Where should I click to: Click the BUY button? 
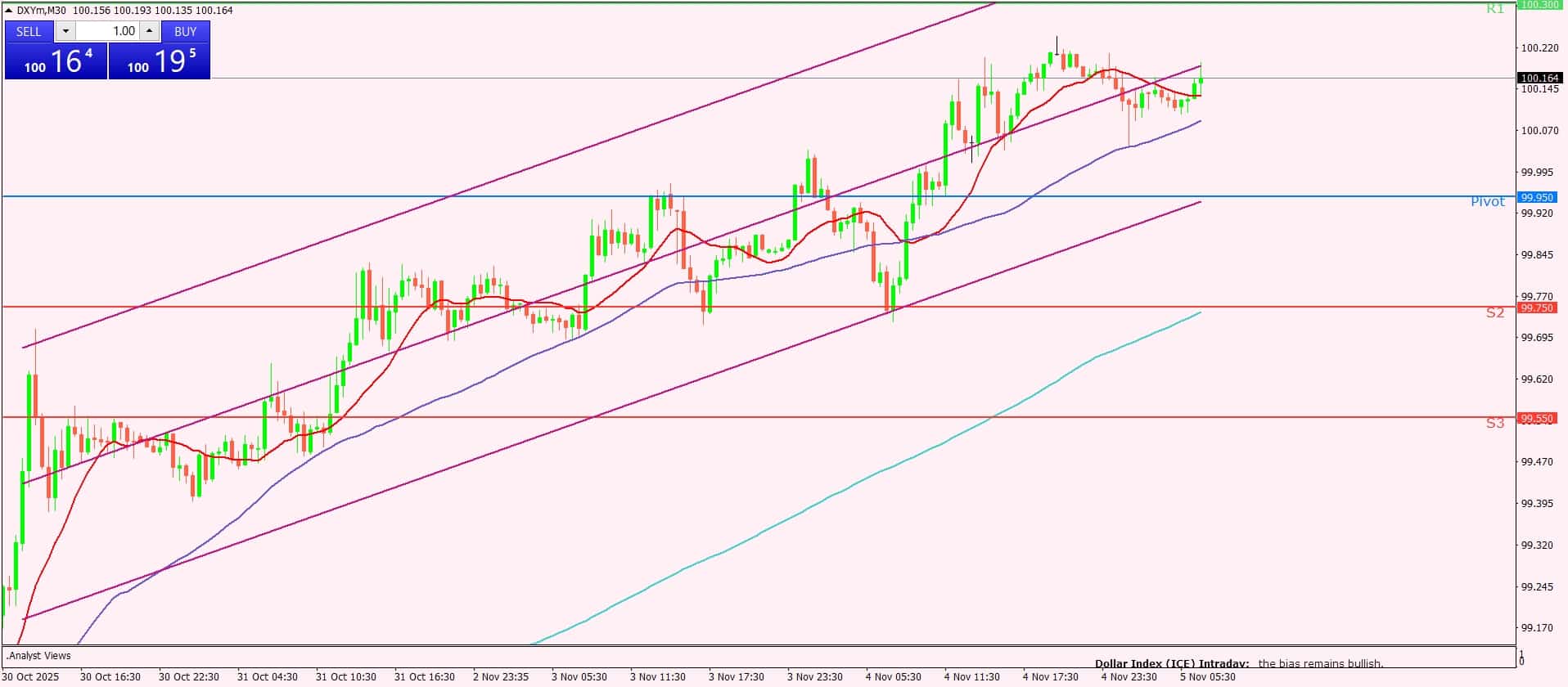[186, 31]
